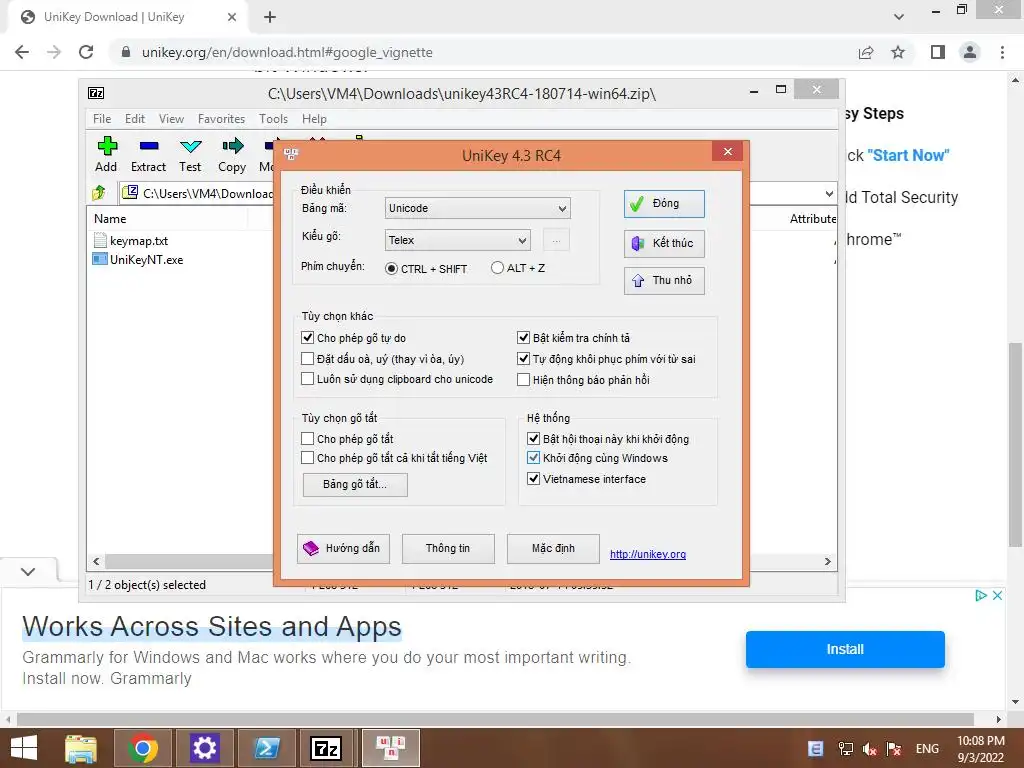Reload the page in Chrome

(86, 52)
